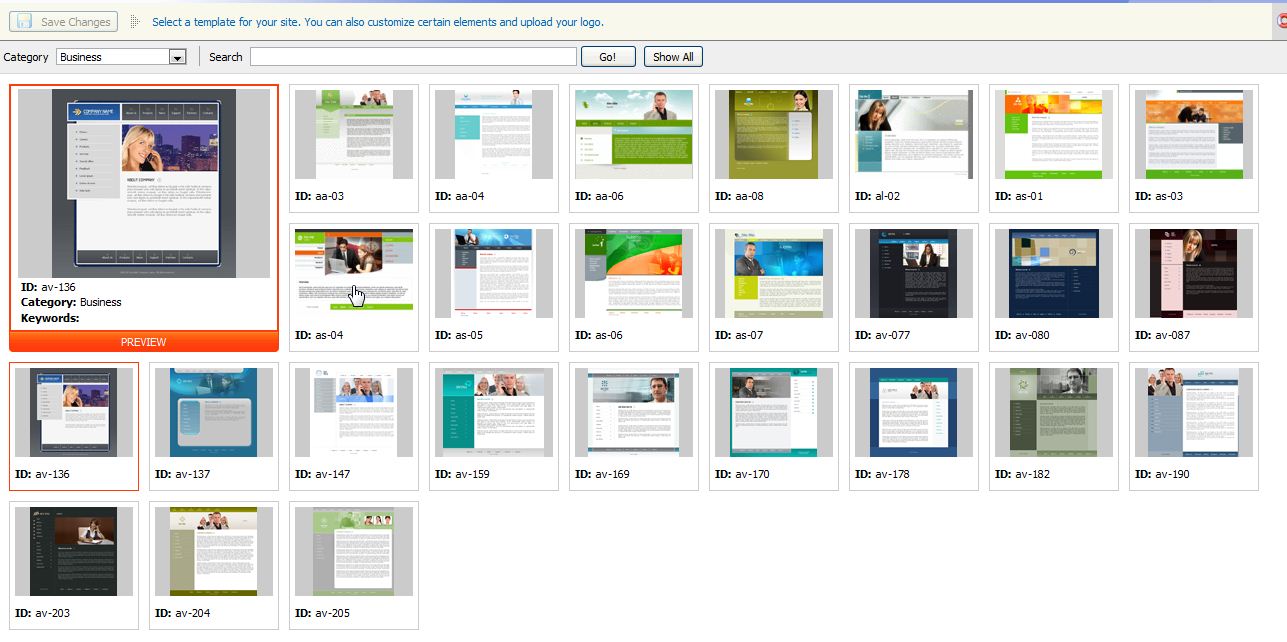1287x642 pixels.
Task: Choose template av-137
Action: 213,413
